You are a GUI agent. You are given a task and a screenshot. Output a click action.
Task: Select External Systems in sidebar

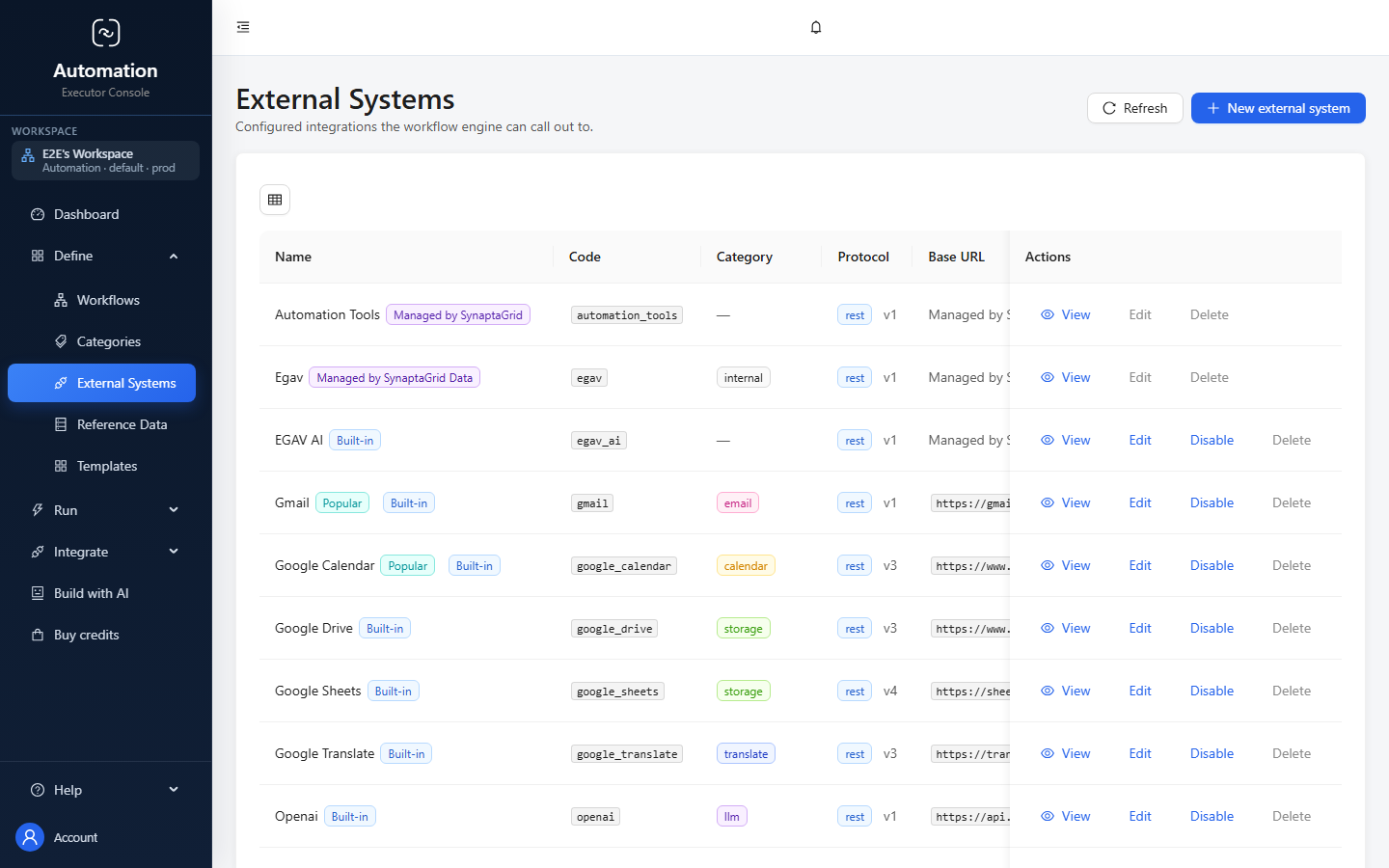(101, 383)
